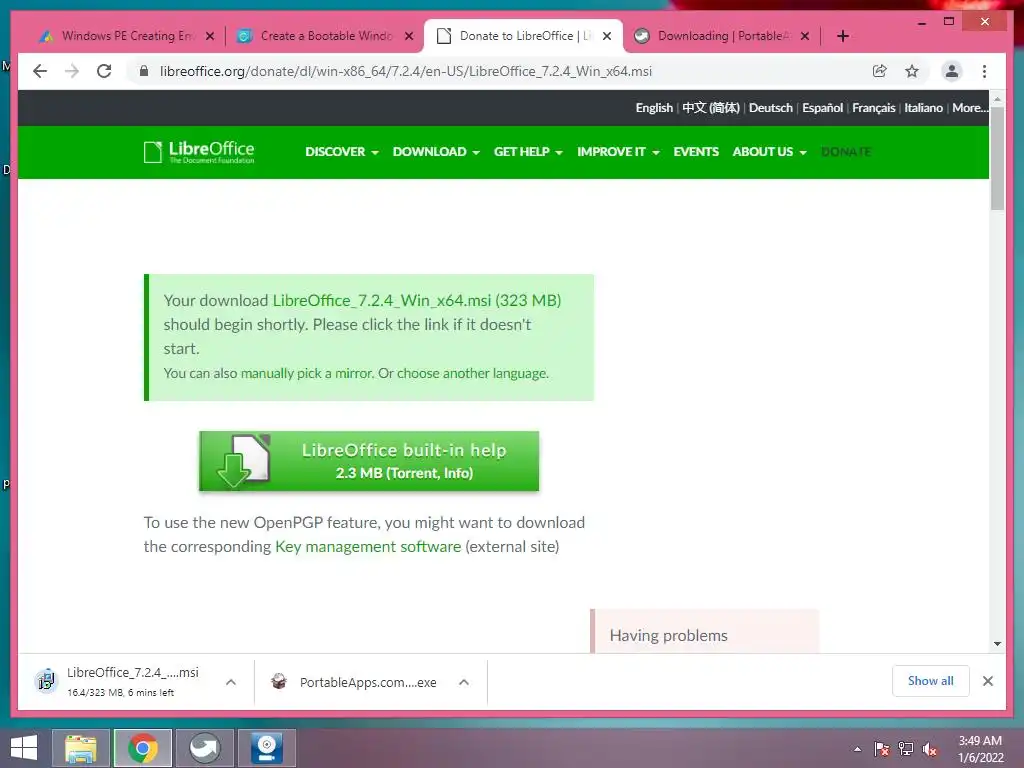Open File Explorer from the taskbar
Viewport: 1024px width, 768px height.
(81, 748)
